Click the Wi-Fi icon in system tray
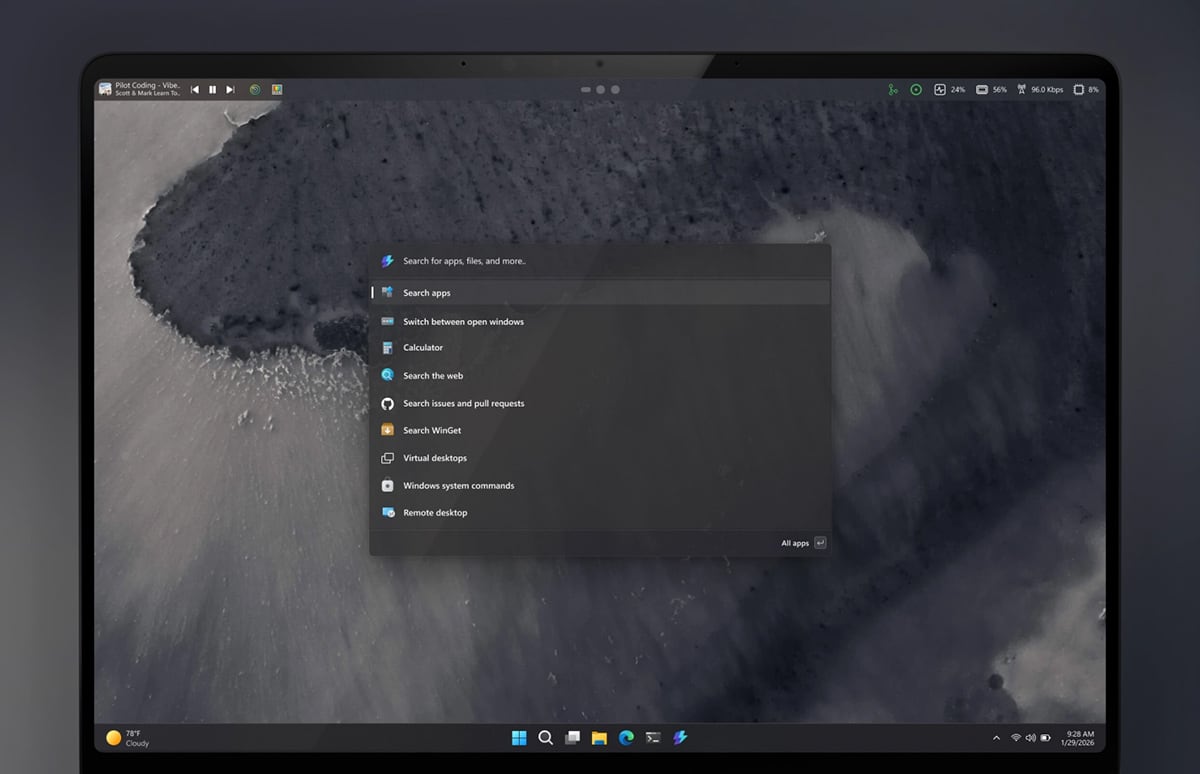Image resolution: width=1200 pixels, height=774 pixels. click(1016, 738)
